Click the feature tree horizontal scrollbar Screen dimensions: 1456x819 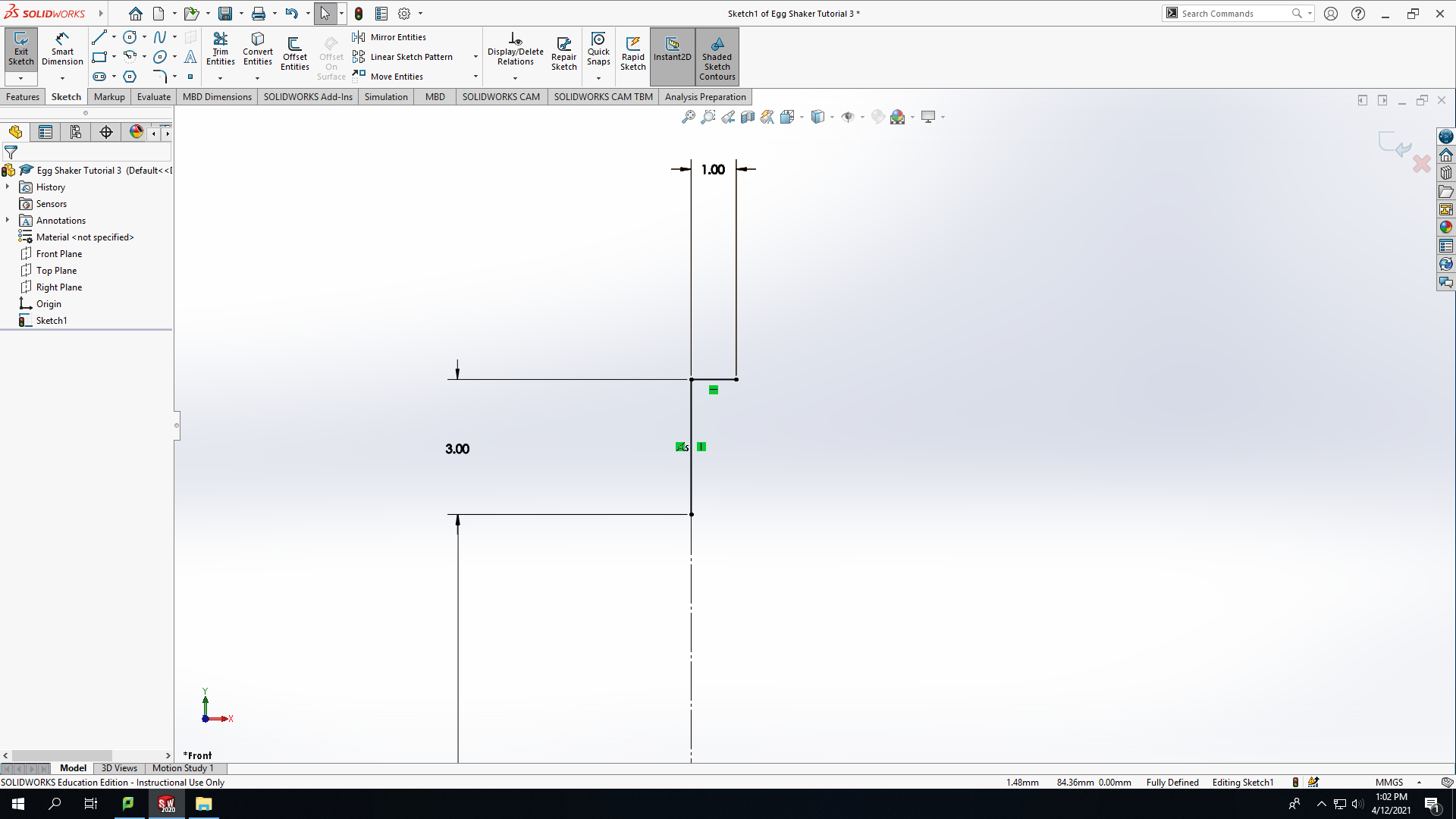click(63, 755)
